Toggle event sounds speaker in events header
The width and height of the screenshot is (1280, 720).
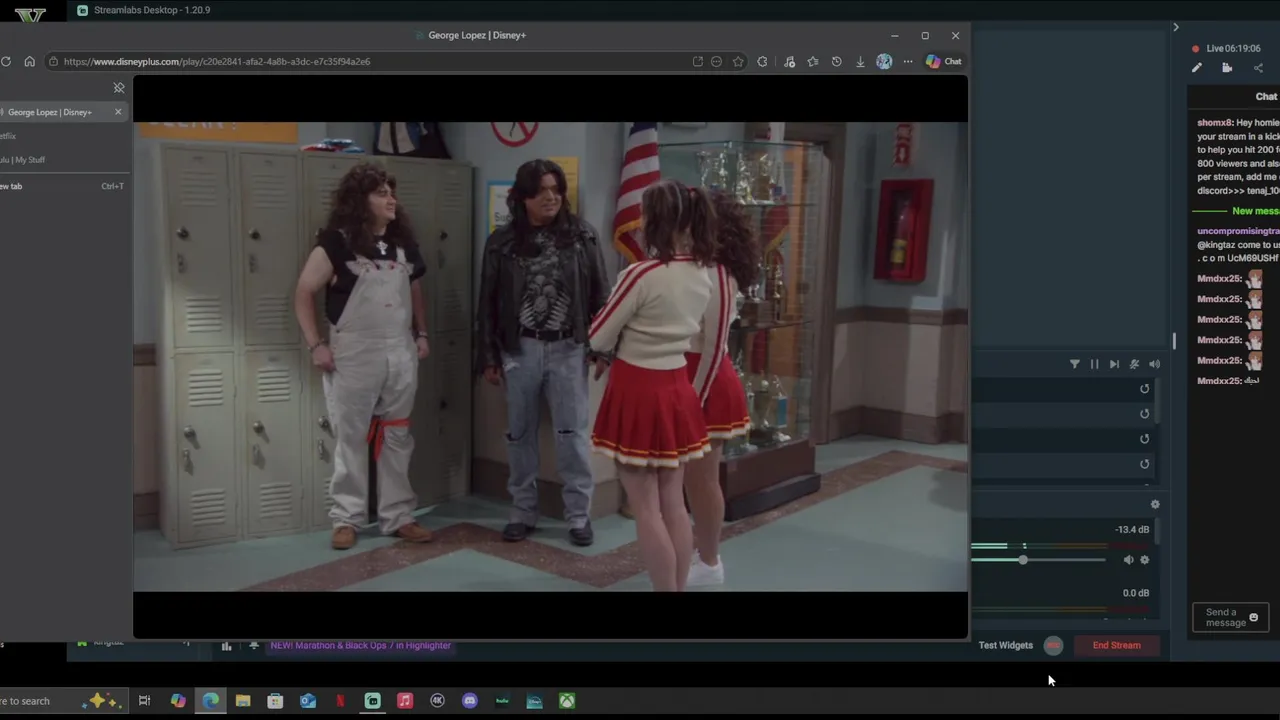[x=1154, y=364]
